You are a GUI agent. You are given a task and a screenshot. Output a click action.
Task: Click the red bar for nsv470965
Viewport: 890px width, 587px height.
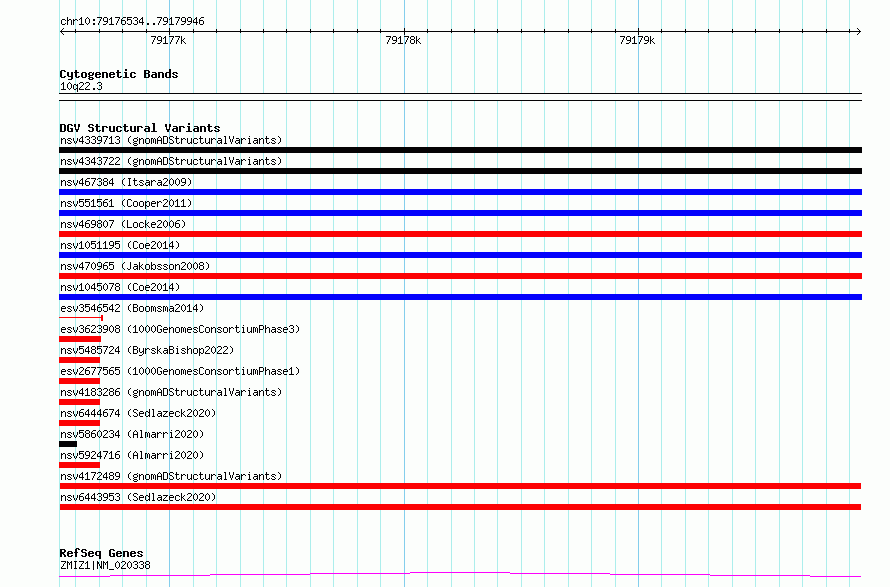[x=460, y=276]
